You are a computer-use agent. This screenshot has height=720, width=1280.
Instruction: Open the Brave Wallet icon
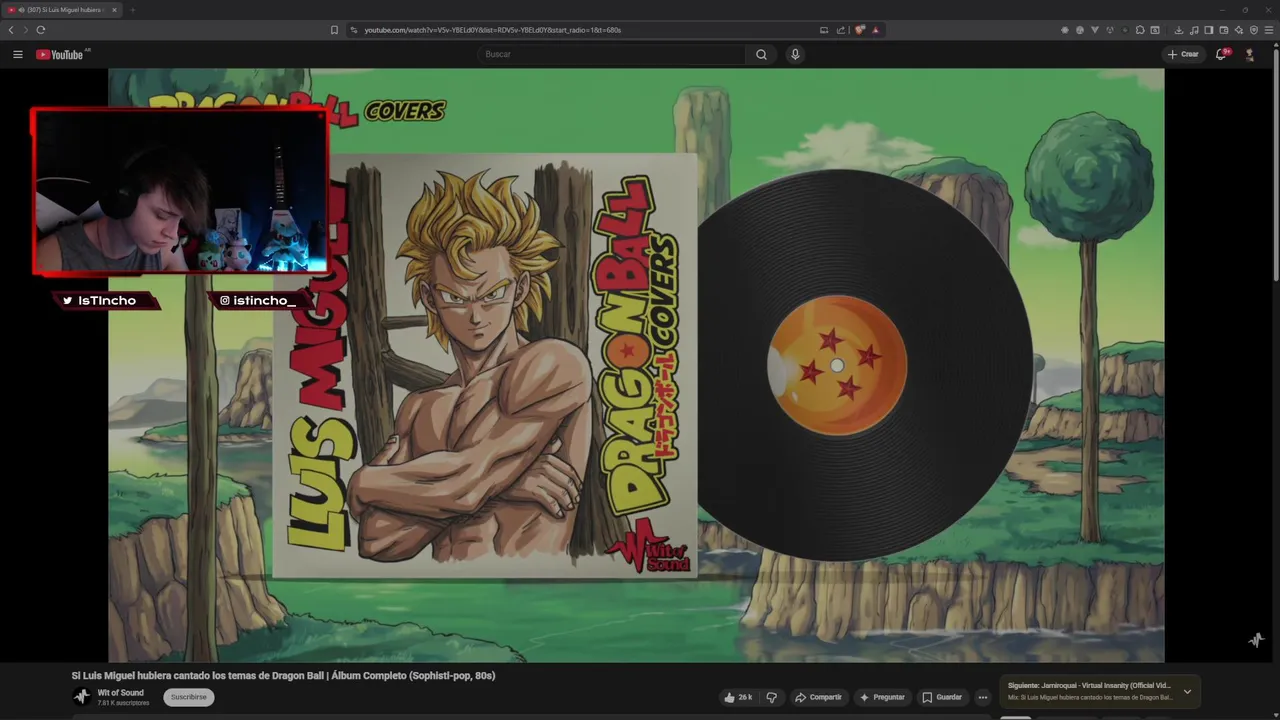click(x=1224, y=30)
